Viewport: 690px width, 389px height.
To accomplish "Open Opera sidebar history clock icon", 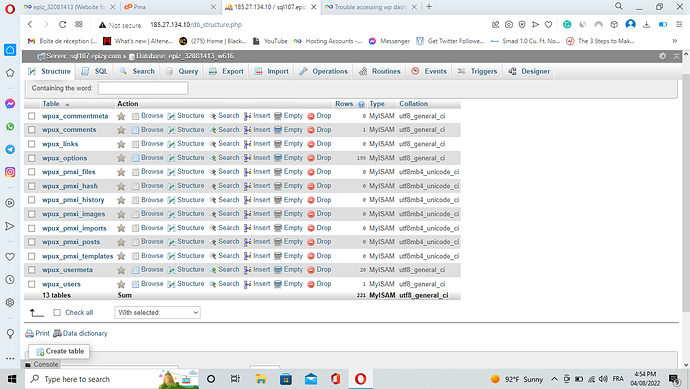I will point(10,280).
